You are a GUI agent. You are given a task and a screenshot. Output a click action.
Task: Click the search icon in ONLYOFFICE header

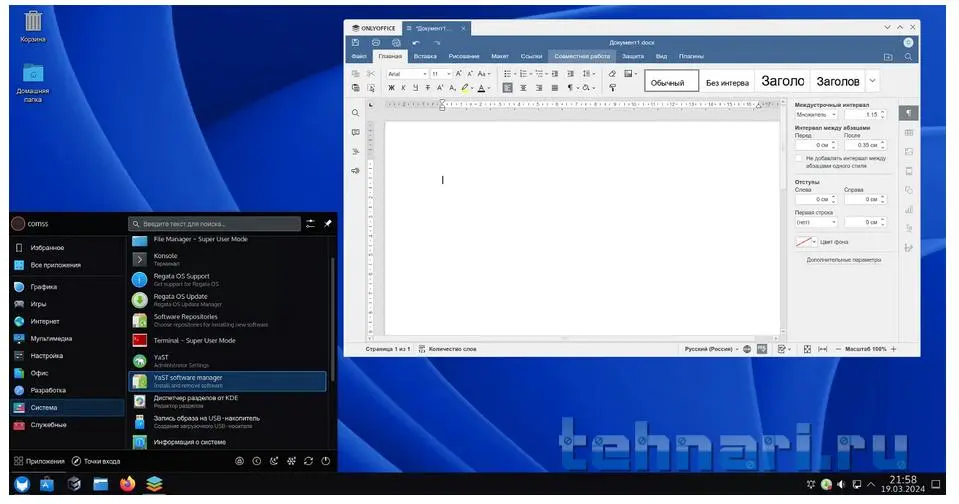click(908, 56)
